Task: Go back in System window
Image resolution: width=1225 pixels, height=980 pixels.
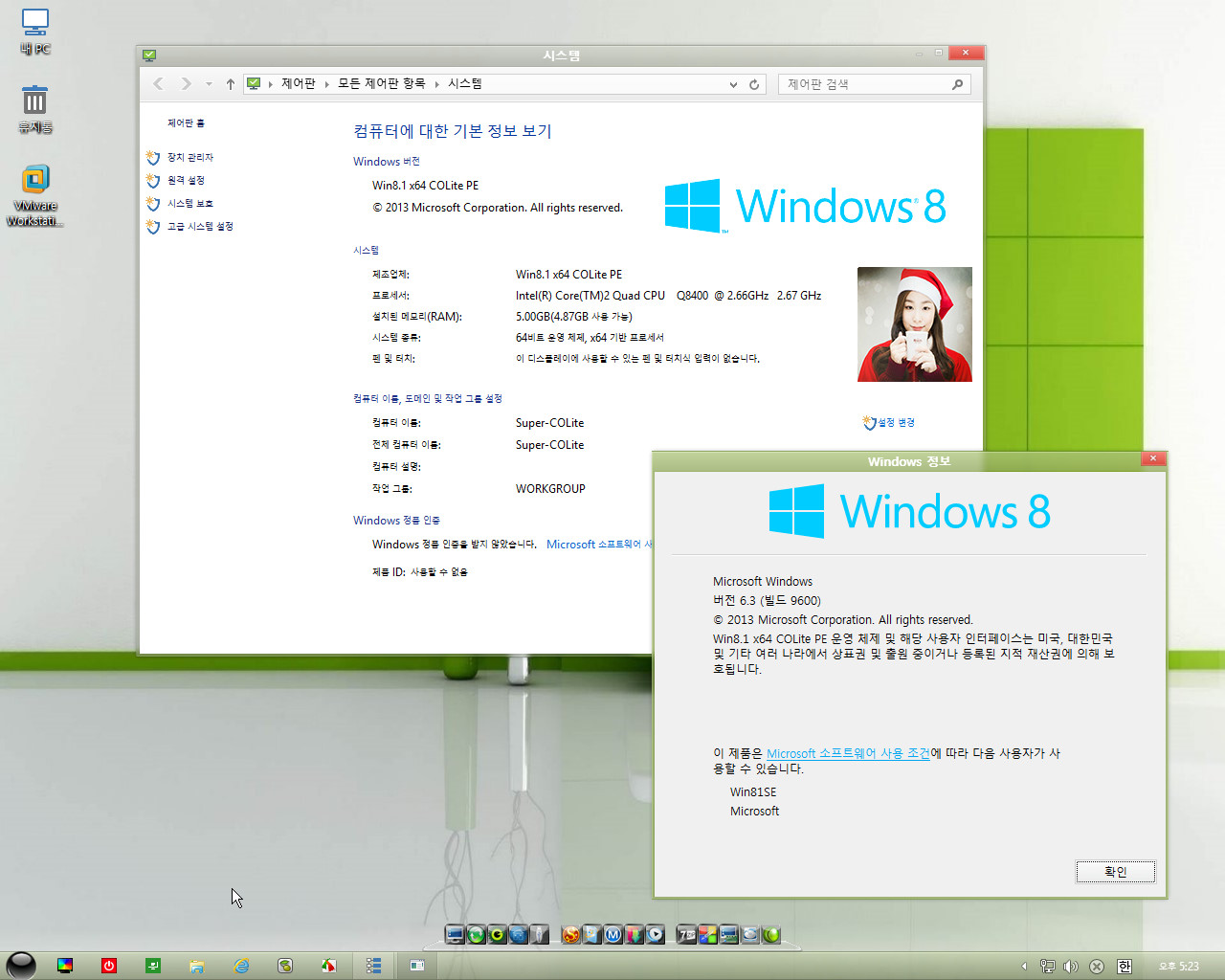Action: click(x=159, y=84)
